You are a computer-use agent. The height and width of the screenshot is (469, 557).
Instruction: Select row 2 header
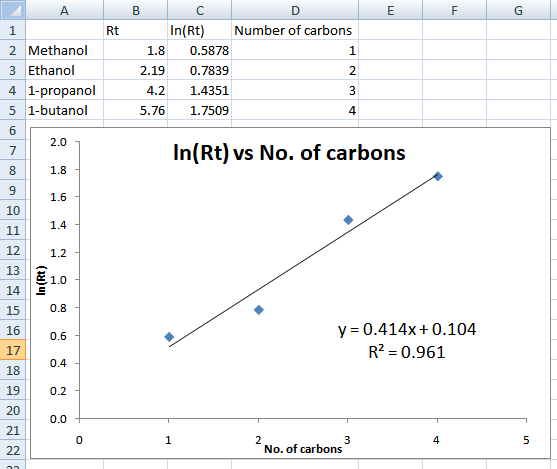[x=13, y=49]
